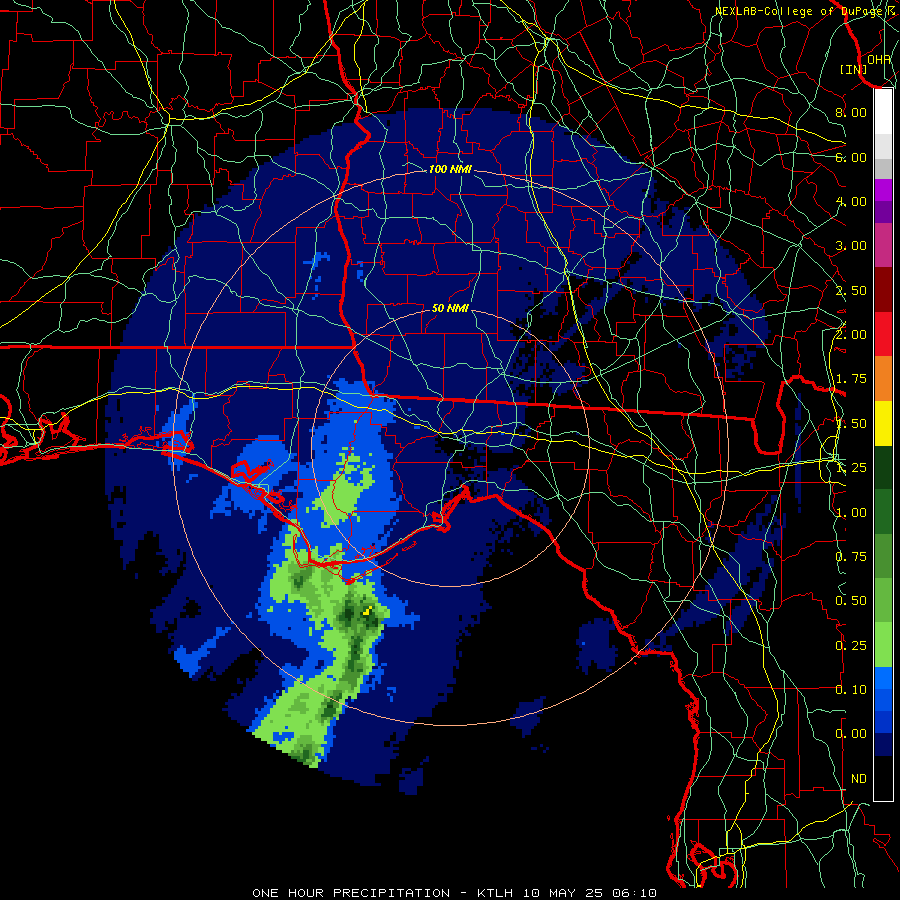Viewport: 900px width, 900px height.
Task: Pick the bright magenta legend swatch
Action: (883, 190)
